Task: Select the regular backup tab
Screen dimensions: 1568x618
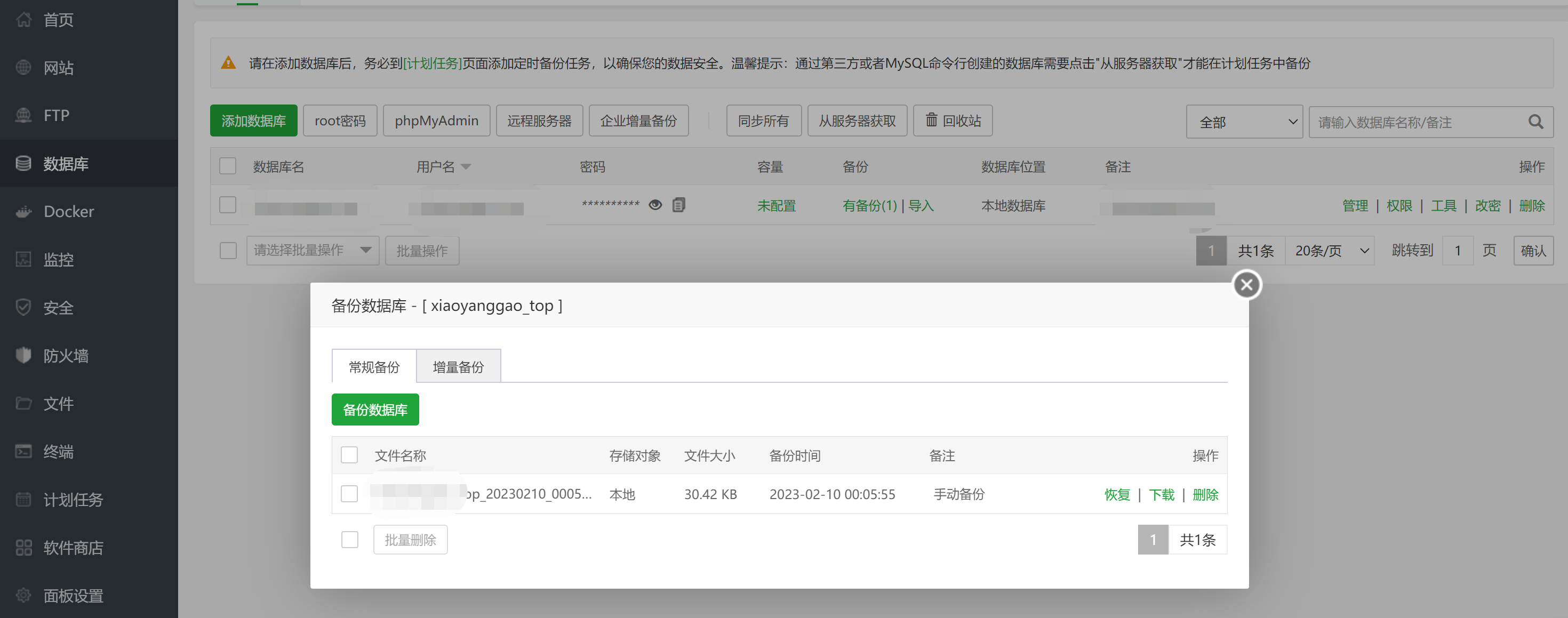Action: (x=374, y=367)
